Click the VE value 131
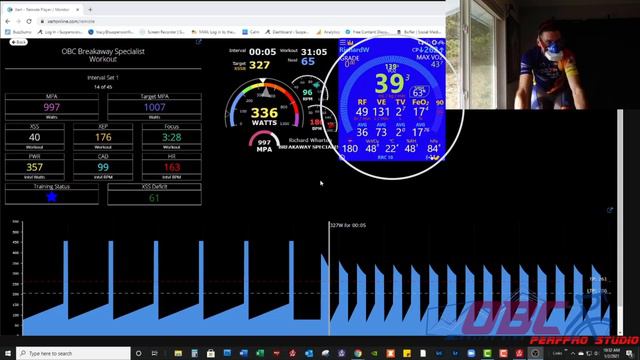 [x=381, y=111]
